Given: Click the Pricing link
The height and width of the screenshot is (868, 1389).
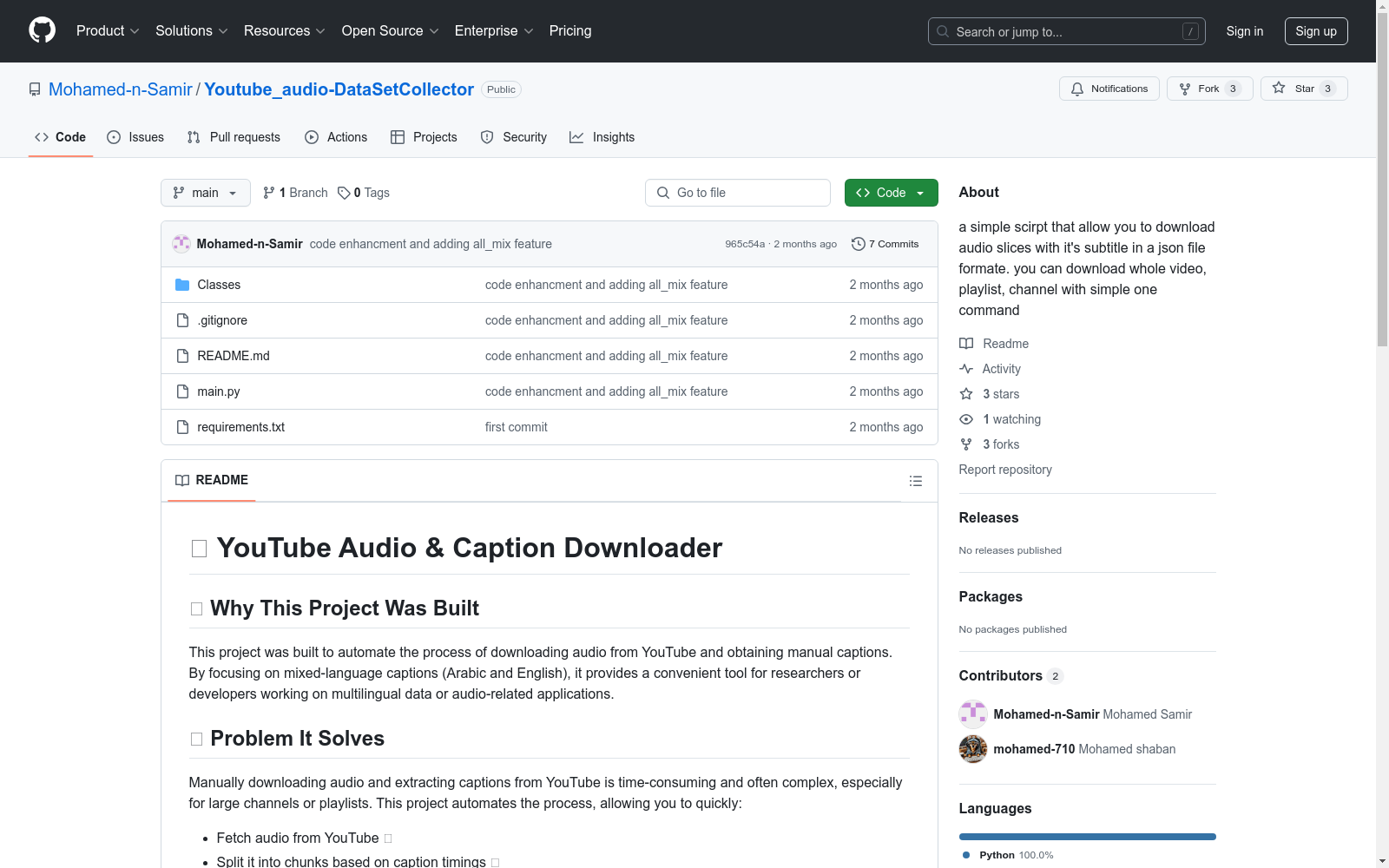Looking at the screenshot, I should tap(570, 31).
